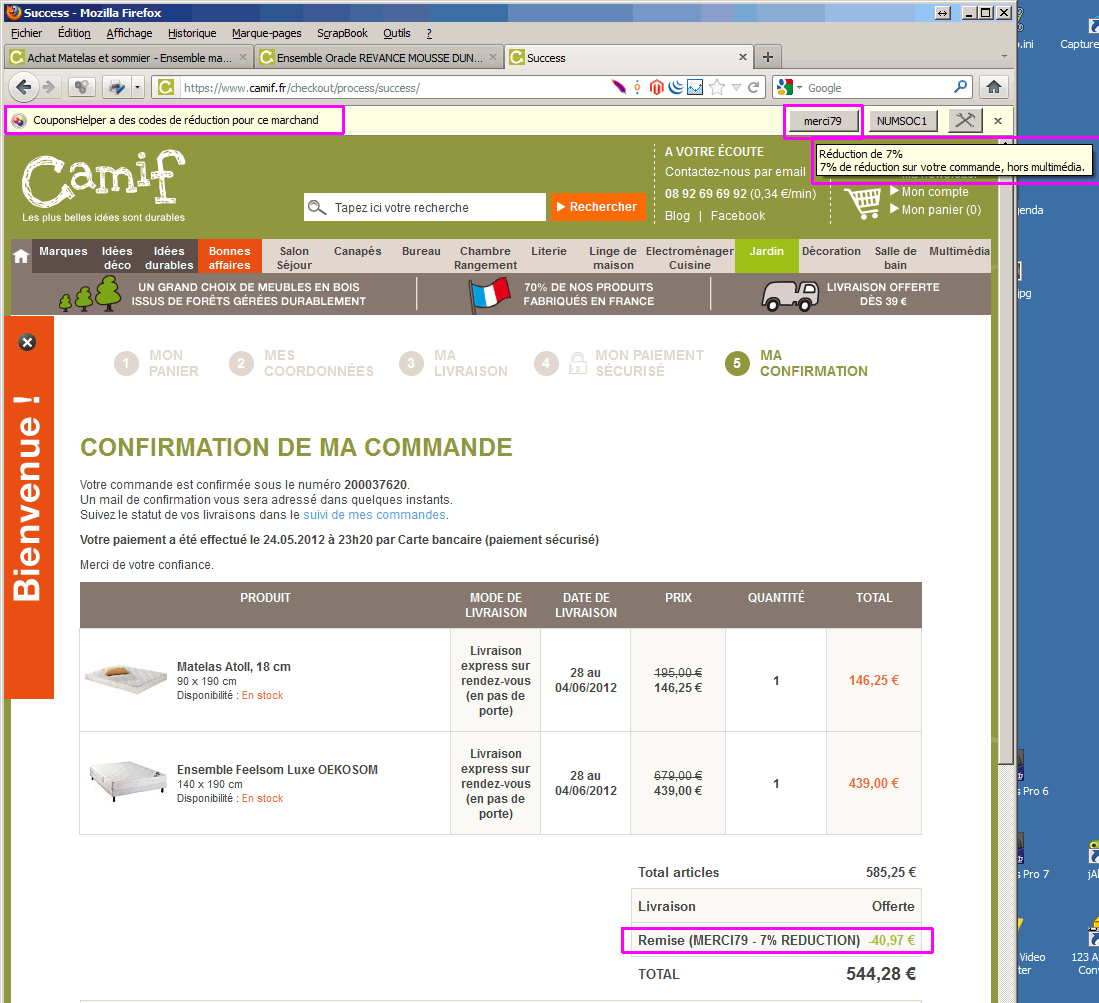This screenshot has width=1099, height=1003.
Task: Bookmark this page with the star icon
Action: (x=716, y=87)
